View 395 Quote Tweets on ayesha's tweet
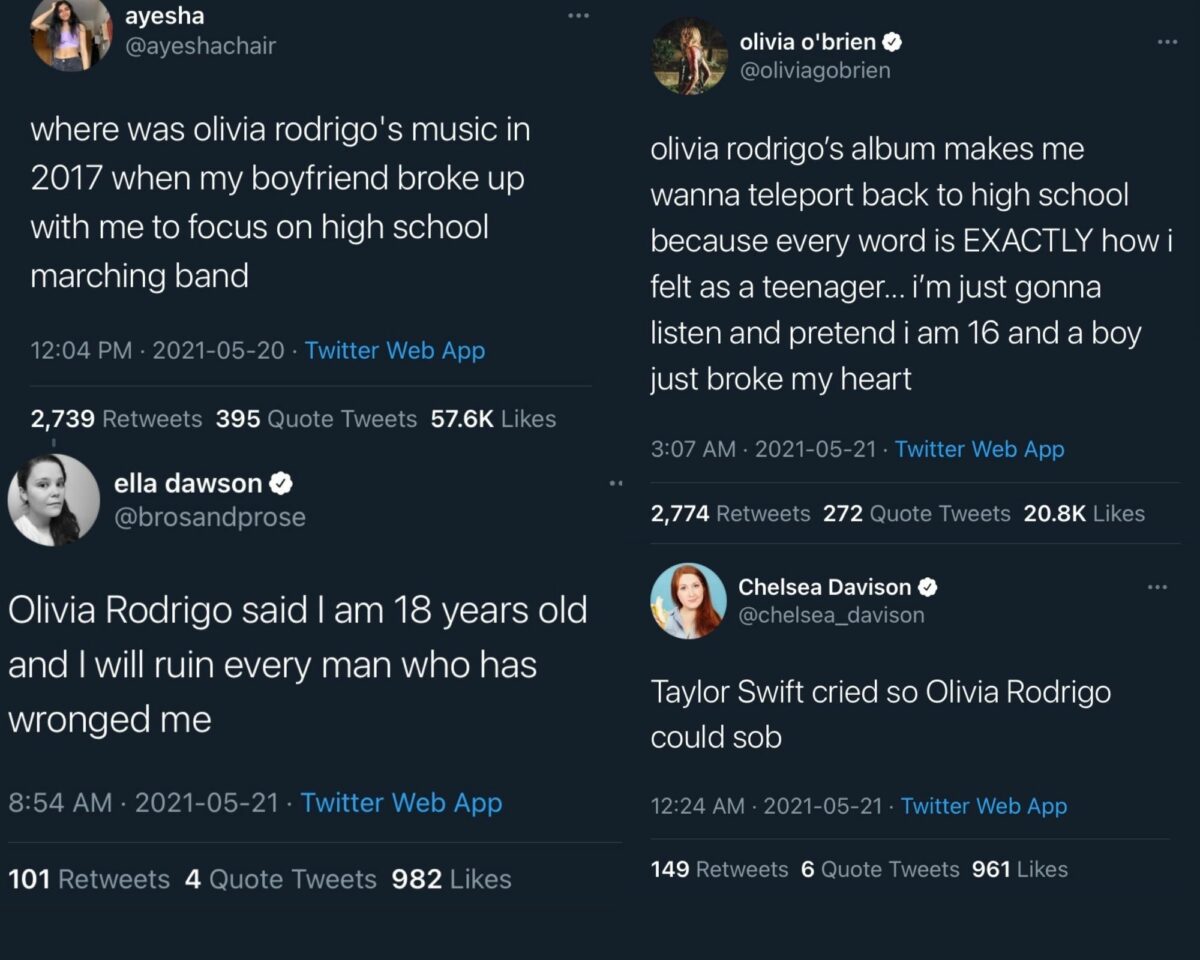 (316, 419)
